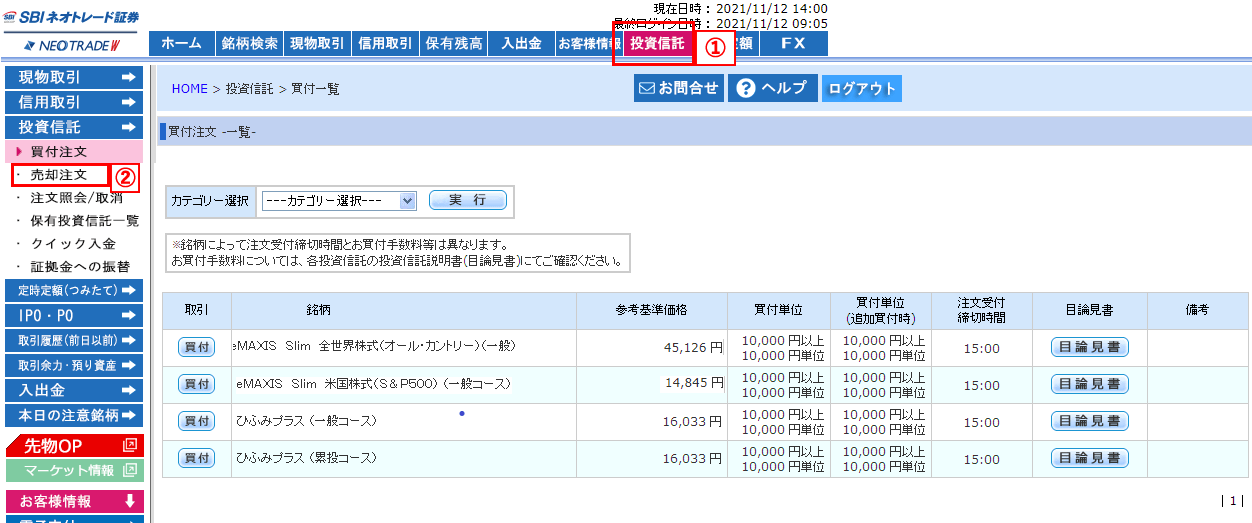Open クイック入金 in the sidebar
The height and width of the screenshot is (523, 1252).
tap(73, 244)
